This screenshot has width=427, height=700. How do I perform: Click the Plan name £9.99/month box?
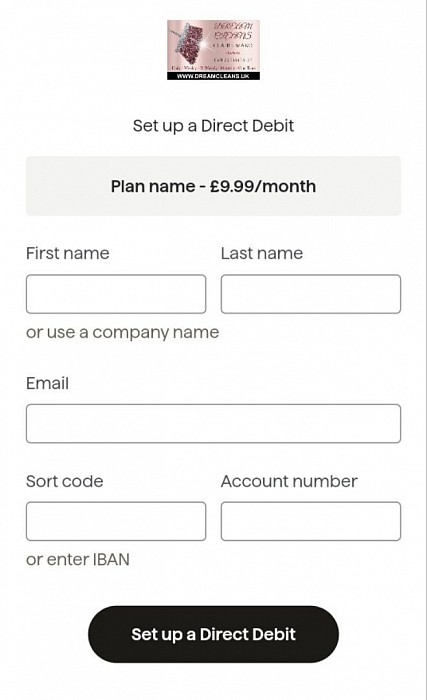214,186
